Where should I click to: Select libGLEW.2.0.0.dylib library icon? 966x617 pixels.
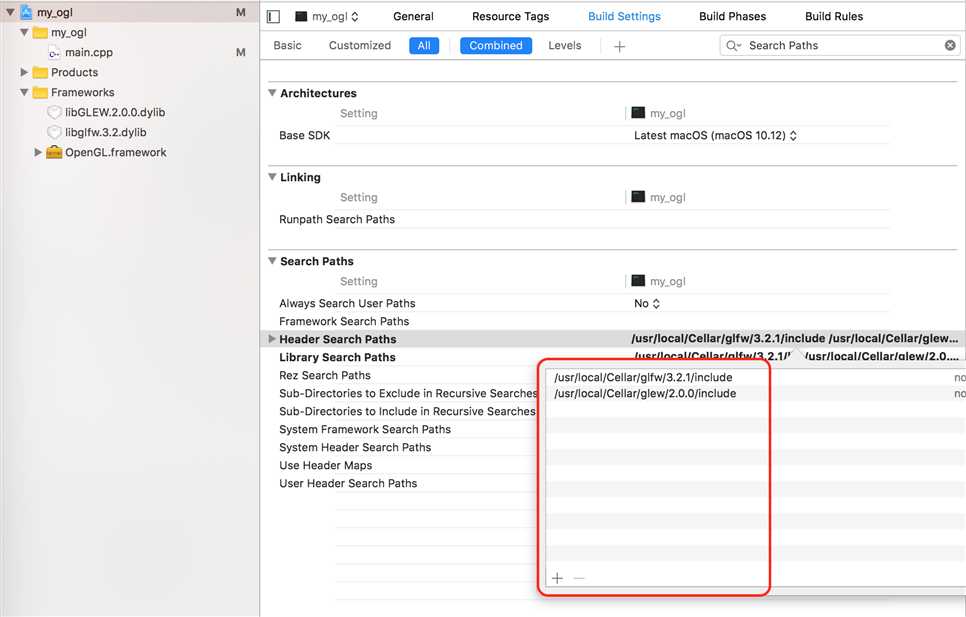[x=54, y=112]
